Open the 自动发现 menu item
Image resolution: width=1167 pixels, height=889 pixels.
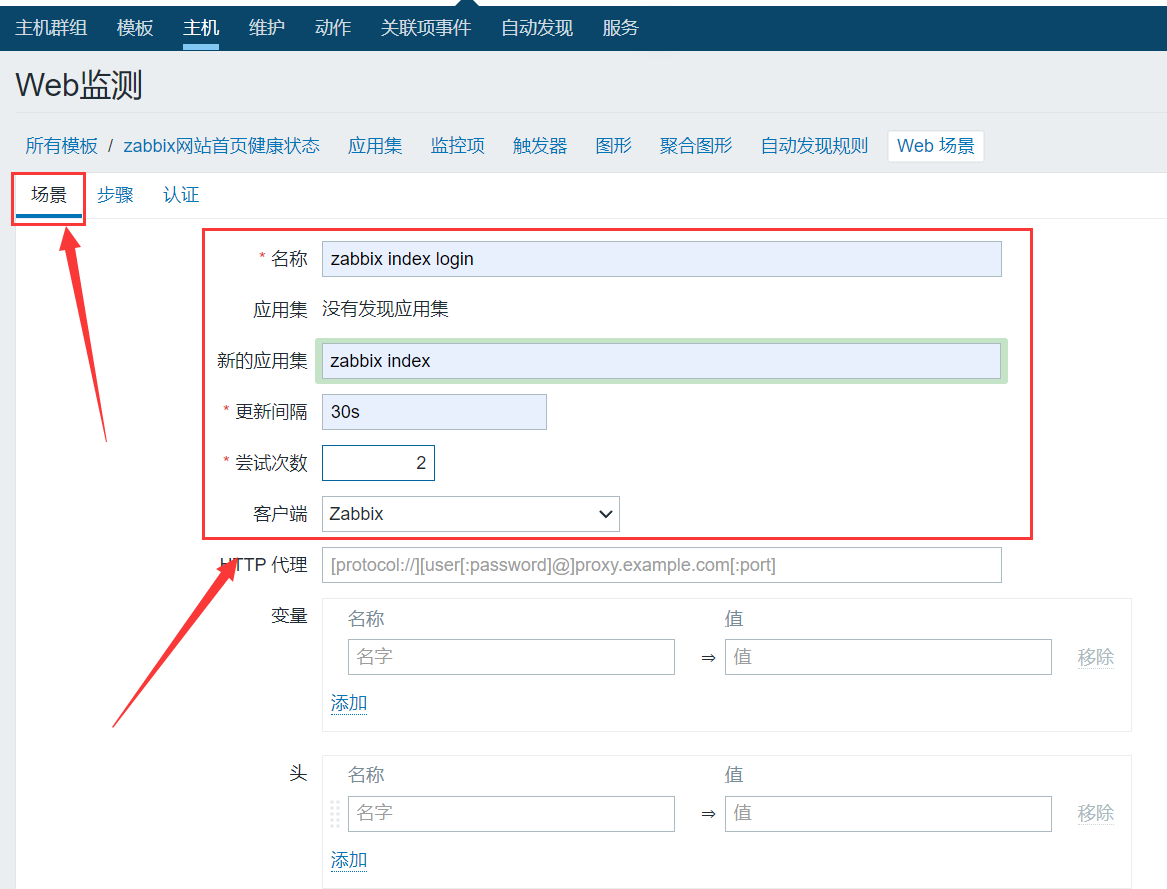[537, 28]
